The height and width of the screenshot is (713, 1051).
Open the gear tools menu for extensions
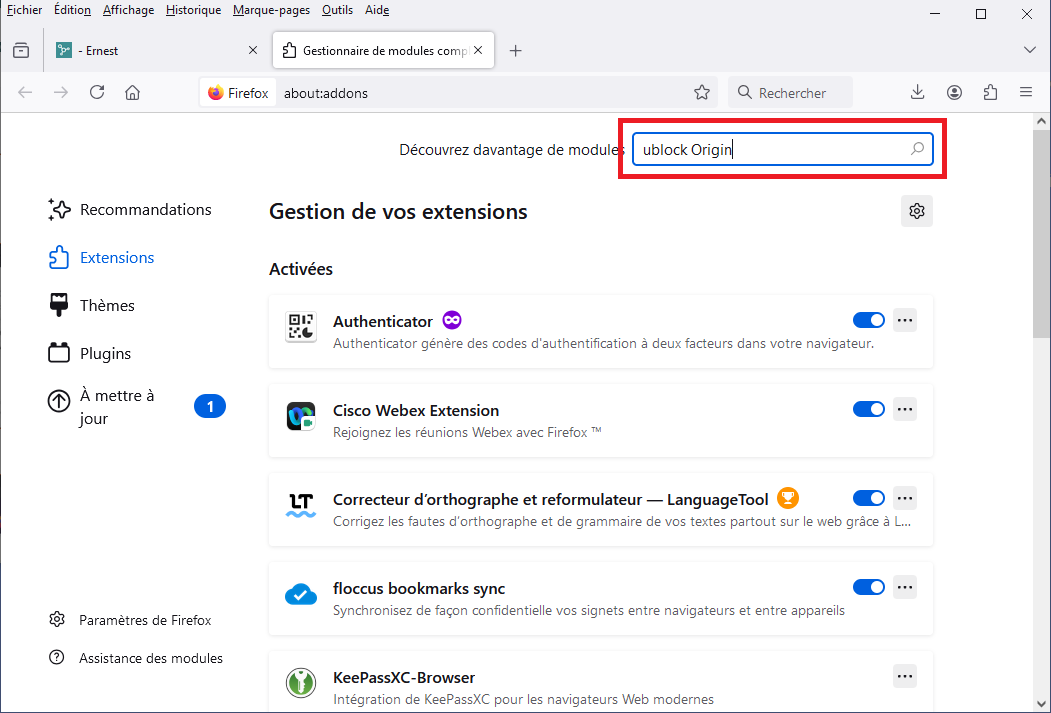coord(916,211)
